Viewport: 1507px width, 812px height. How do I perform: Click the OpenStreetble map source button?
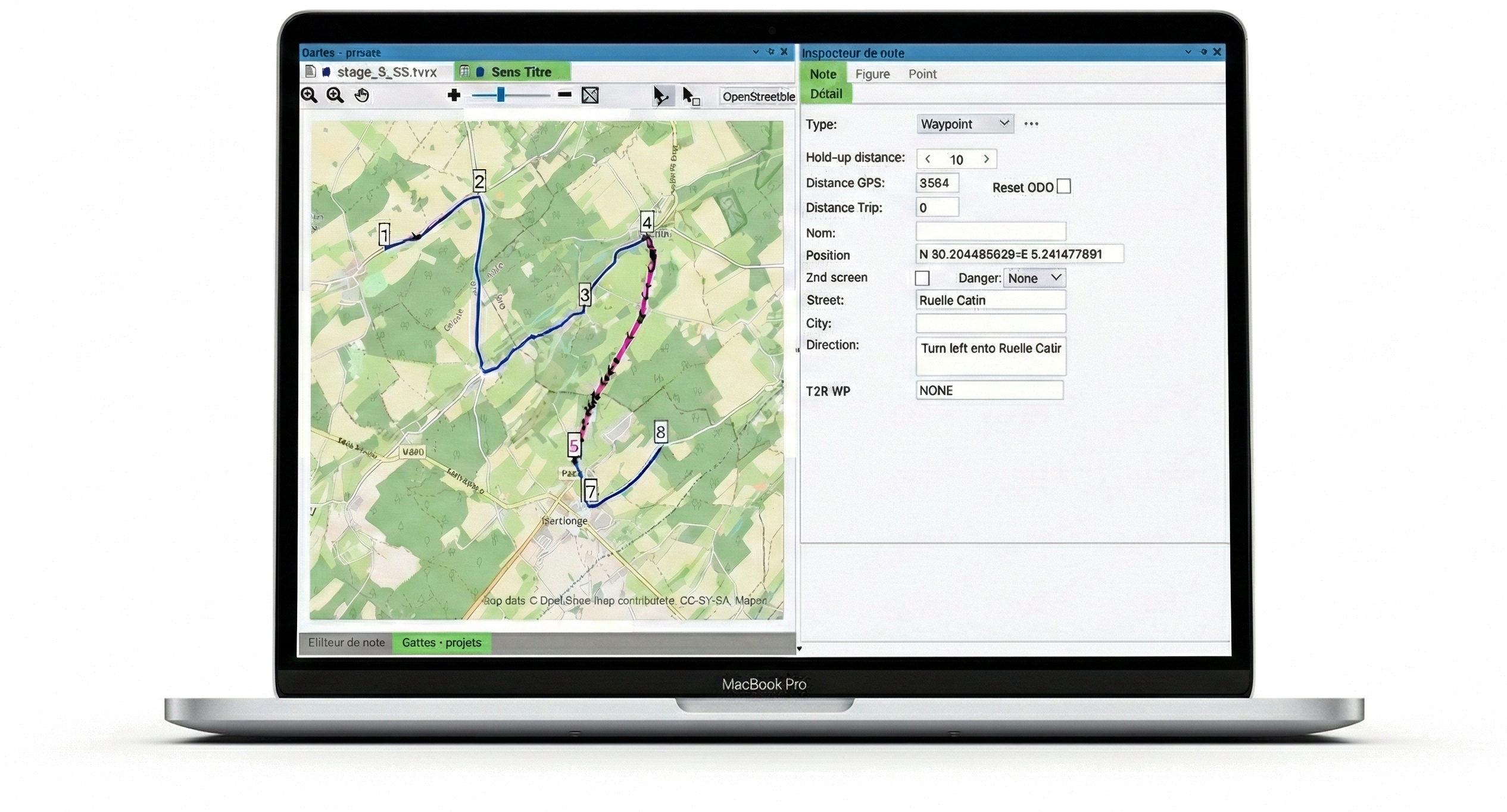(758, 96)
